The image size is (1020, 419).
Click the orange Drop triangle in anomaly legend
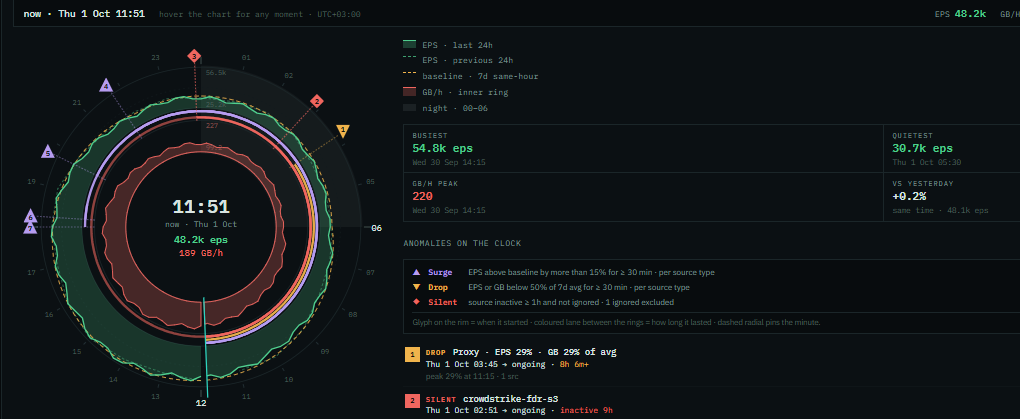[416, 287]
